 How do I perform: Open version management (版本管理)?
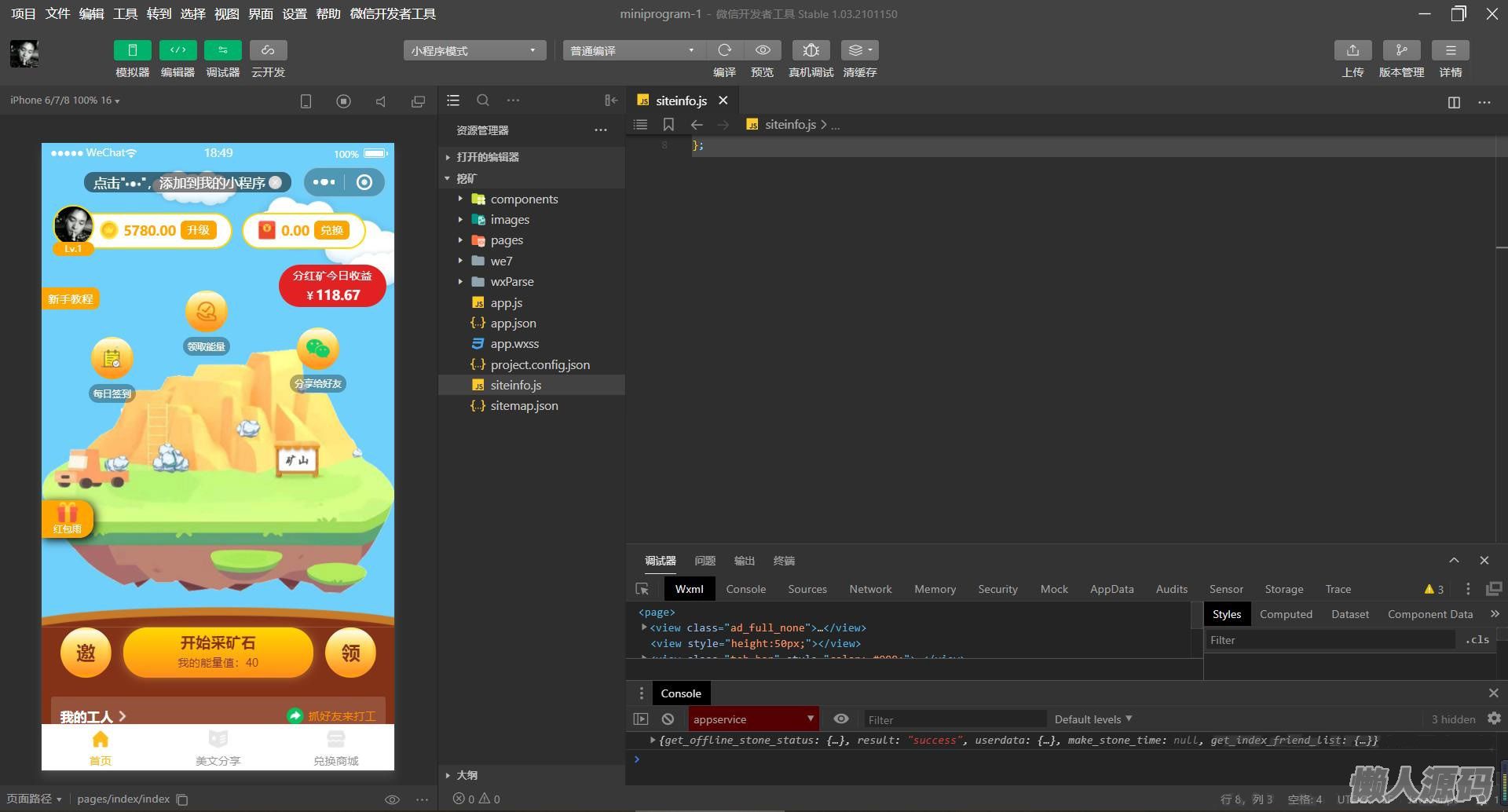(x=1401, y=50)
